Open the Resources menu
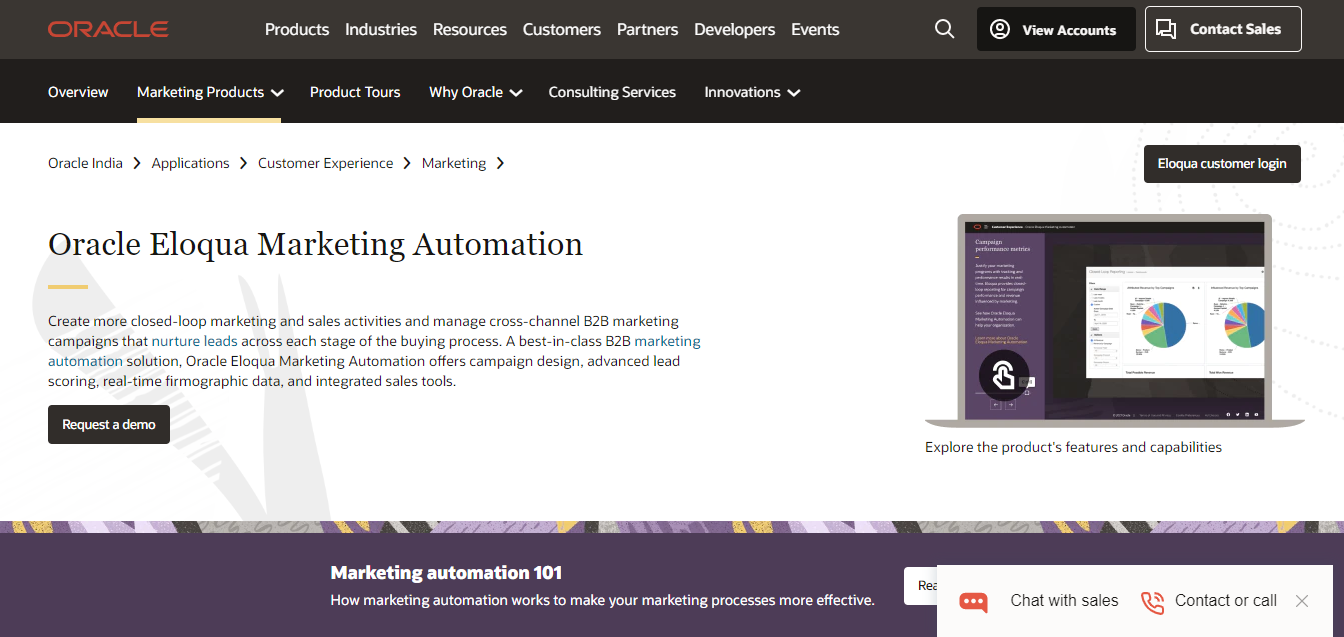 pyautogui.click(x=470, y=29)
